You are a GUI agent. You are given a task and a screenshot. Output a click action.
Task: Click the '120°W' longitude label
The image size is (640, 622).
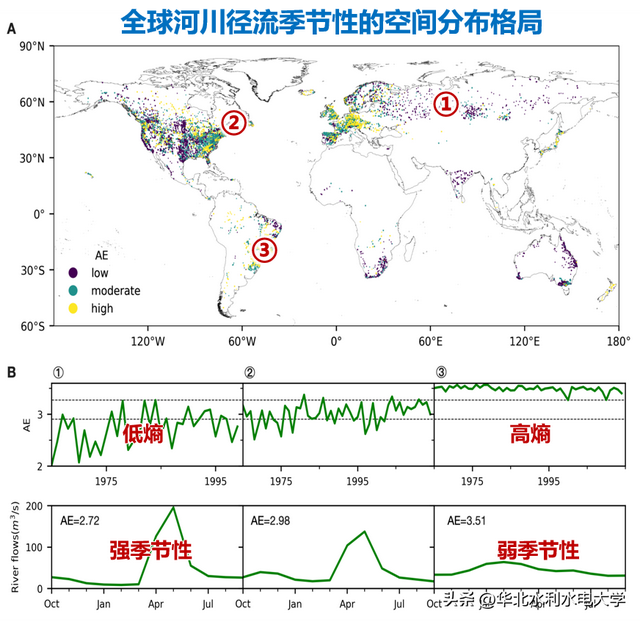(148, 341)
